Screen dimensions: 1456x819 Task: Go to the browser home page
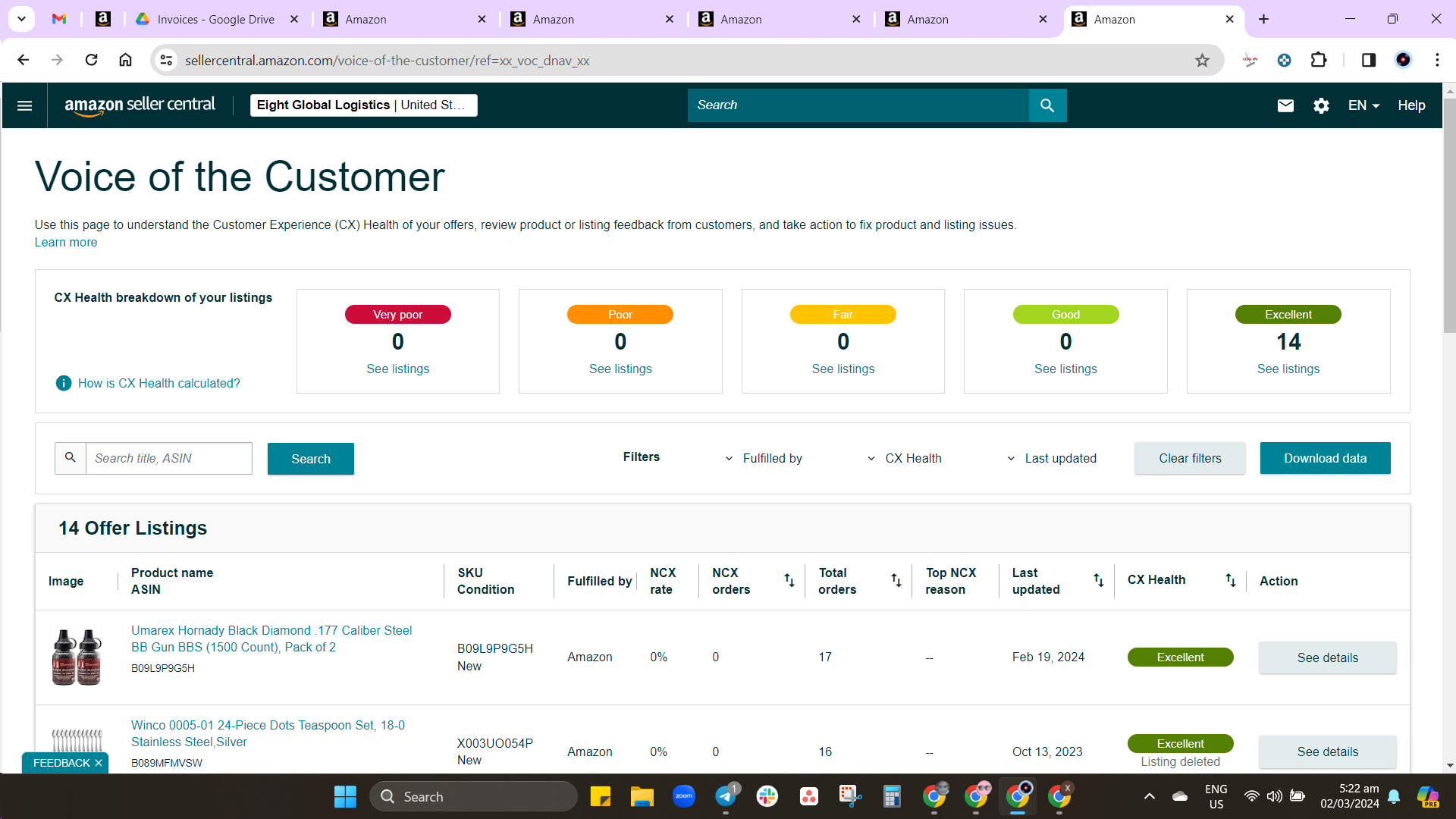click(x=125, y=60)
